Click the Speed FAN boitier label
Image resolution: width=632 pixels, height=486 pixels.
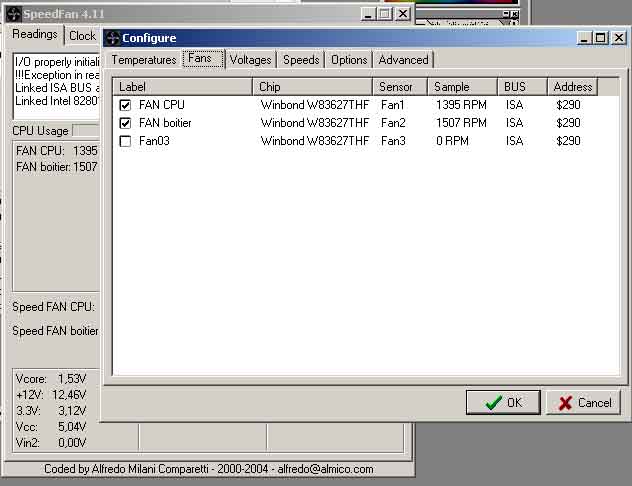[55, 331]
